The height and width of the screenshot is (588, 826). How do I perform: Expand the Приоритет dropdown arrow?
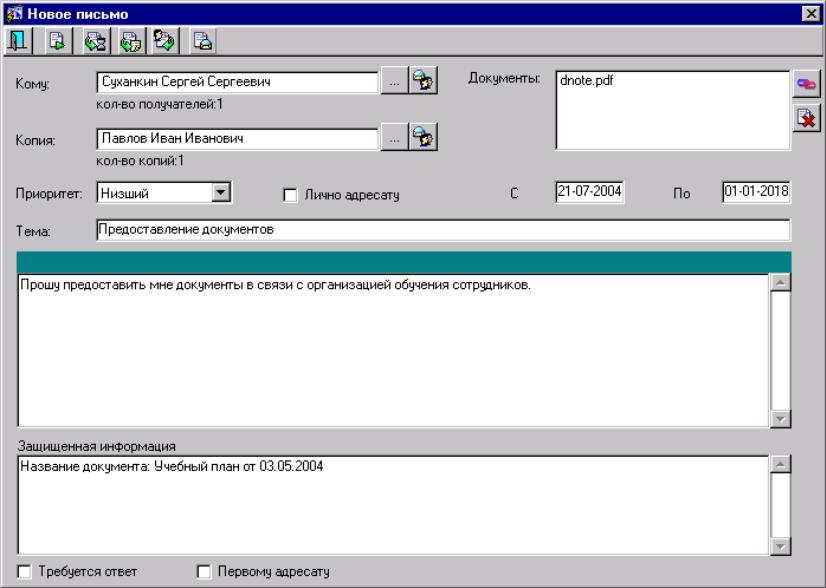(221, 192)
